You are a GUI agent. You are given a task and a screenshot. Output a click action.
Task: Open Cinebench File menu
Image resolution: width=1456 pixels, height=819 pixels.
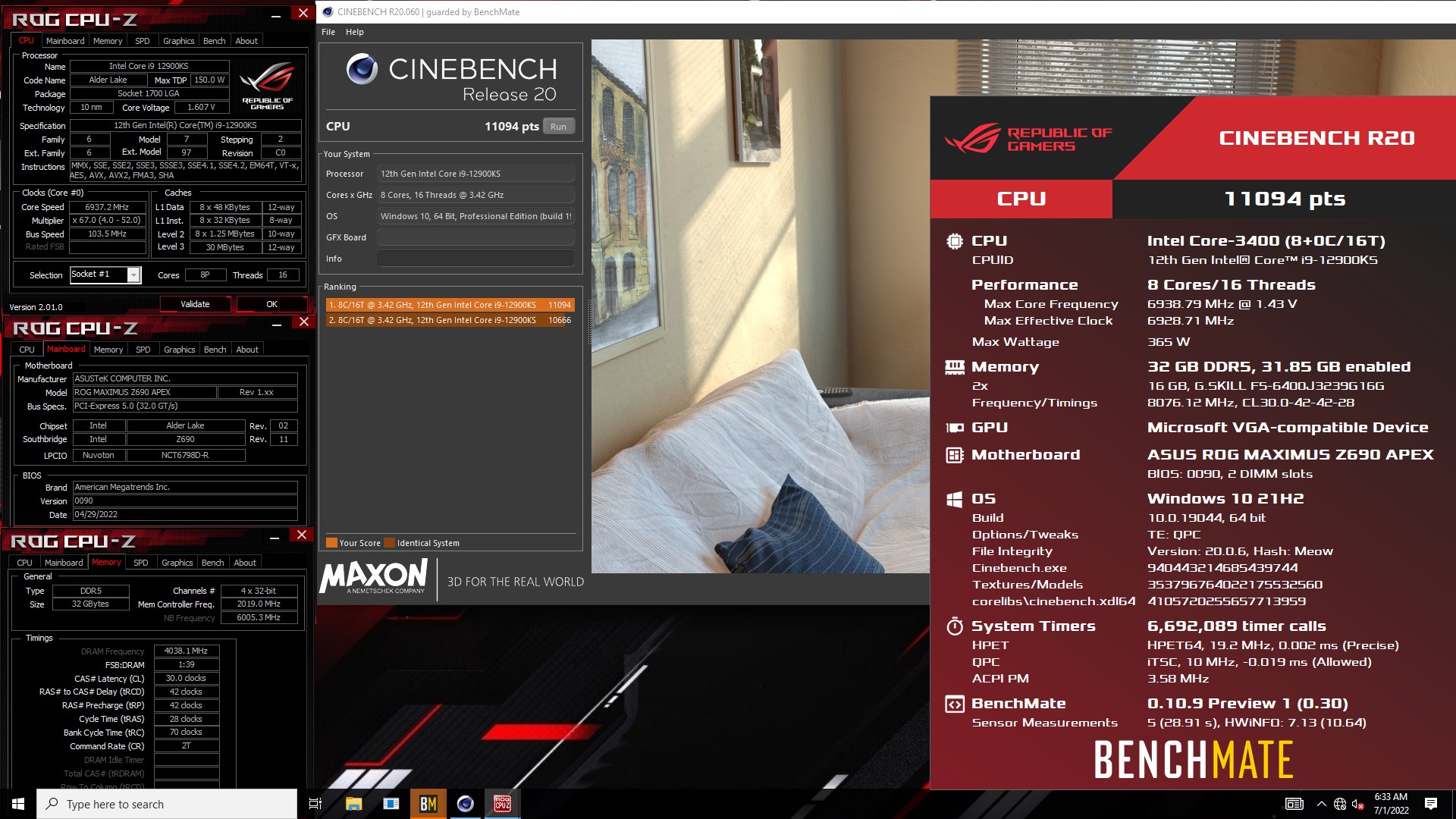pos(328,32)
